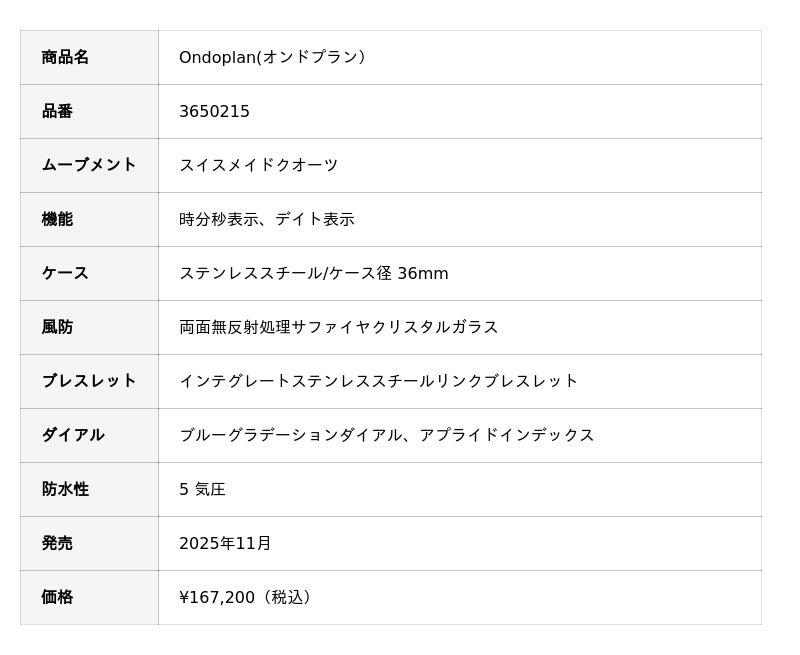Click the ケース label cell
Screen dimensions: 800x655
pos(65,273)
